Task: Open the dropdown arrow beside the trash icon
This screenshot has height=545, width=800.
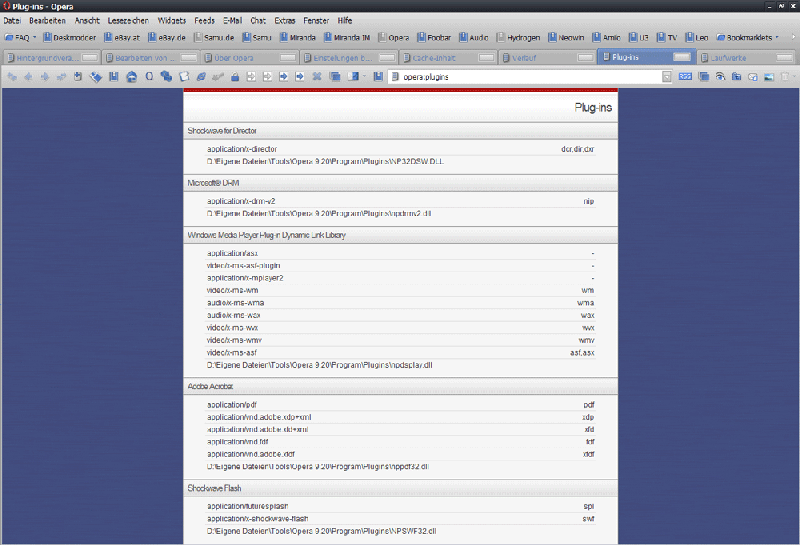Action: click(x=794, y=76)
